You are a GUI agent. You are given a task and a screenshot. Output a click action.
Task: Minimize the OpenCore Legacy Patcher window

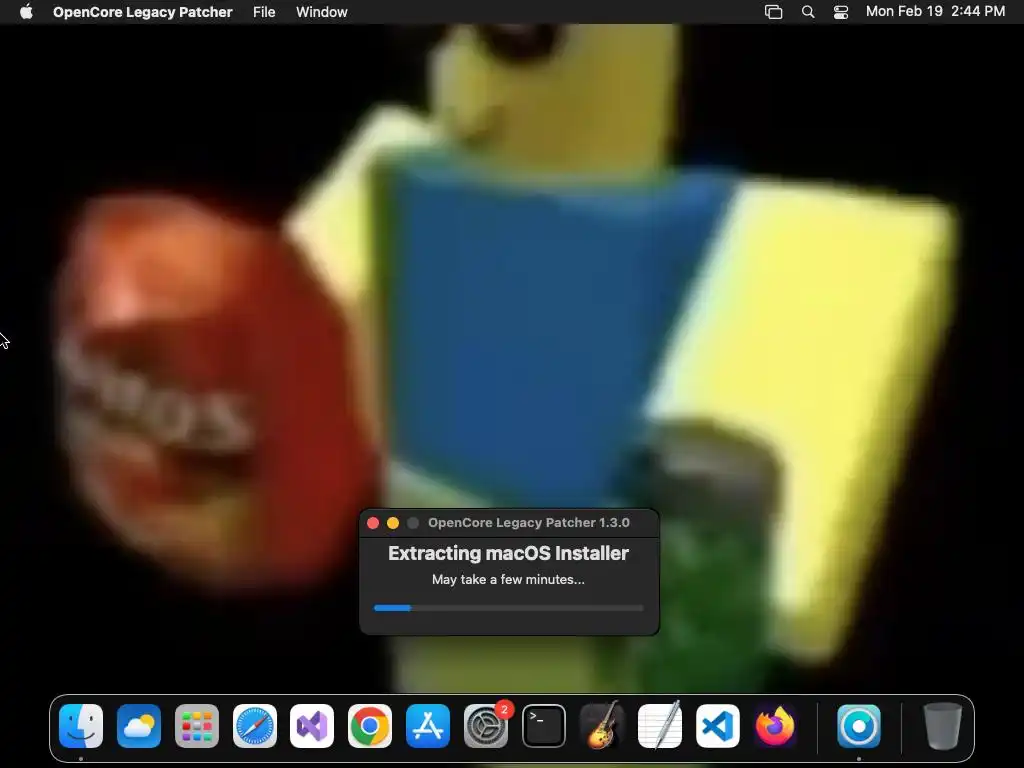pos(393,522)
